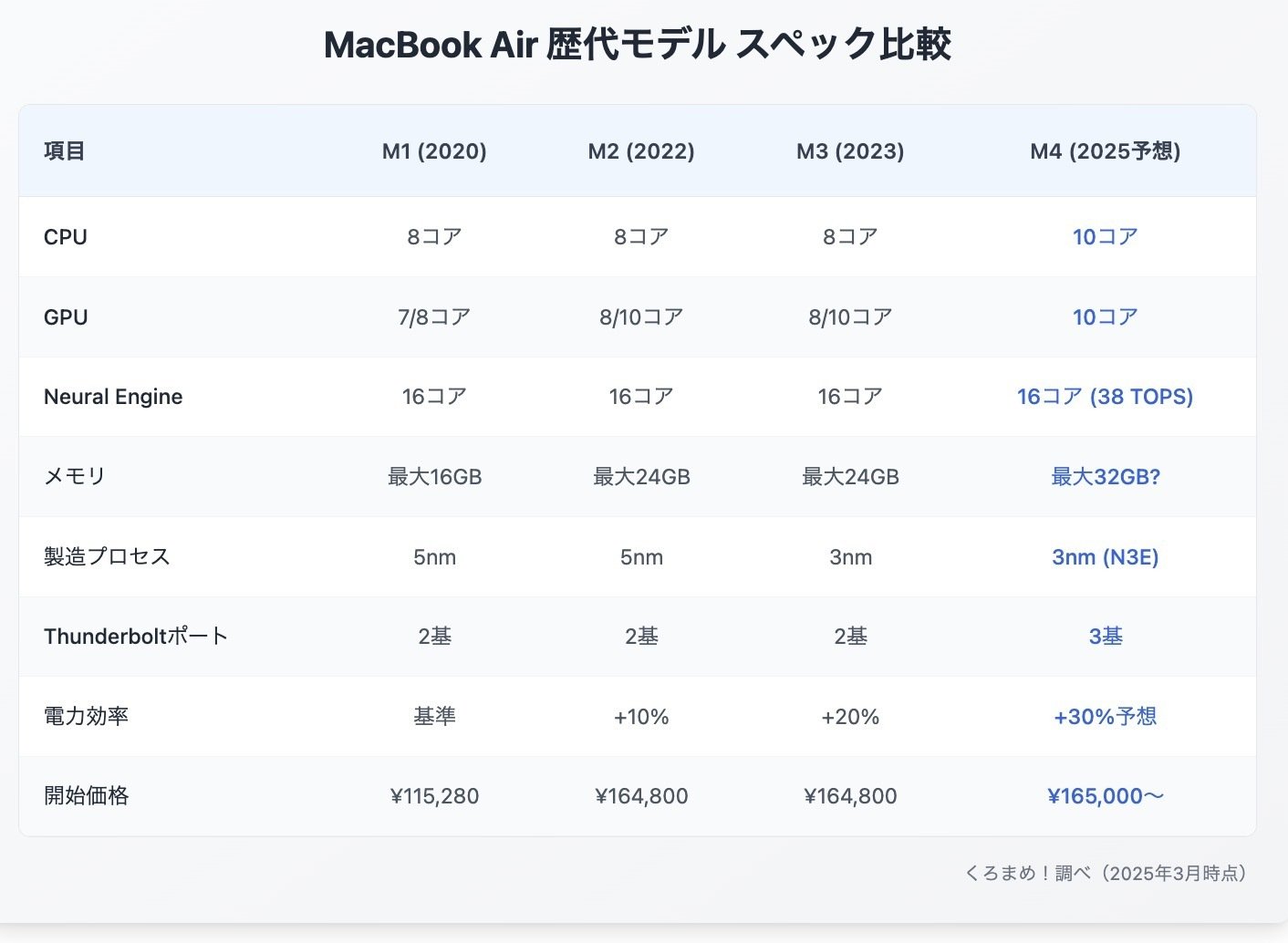
Task: Select the GPU row label
Action: [65, 316]
